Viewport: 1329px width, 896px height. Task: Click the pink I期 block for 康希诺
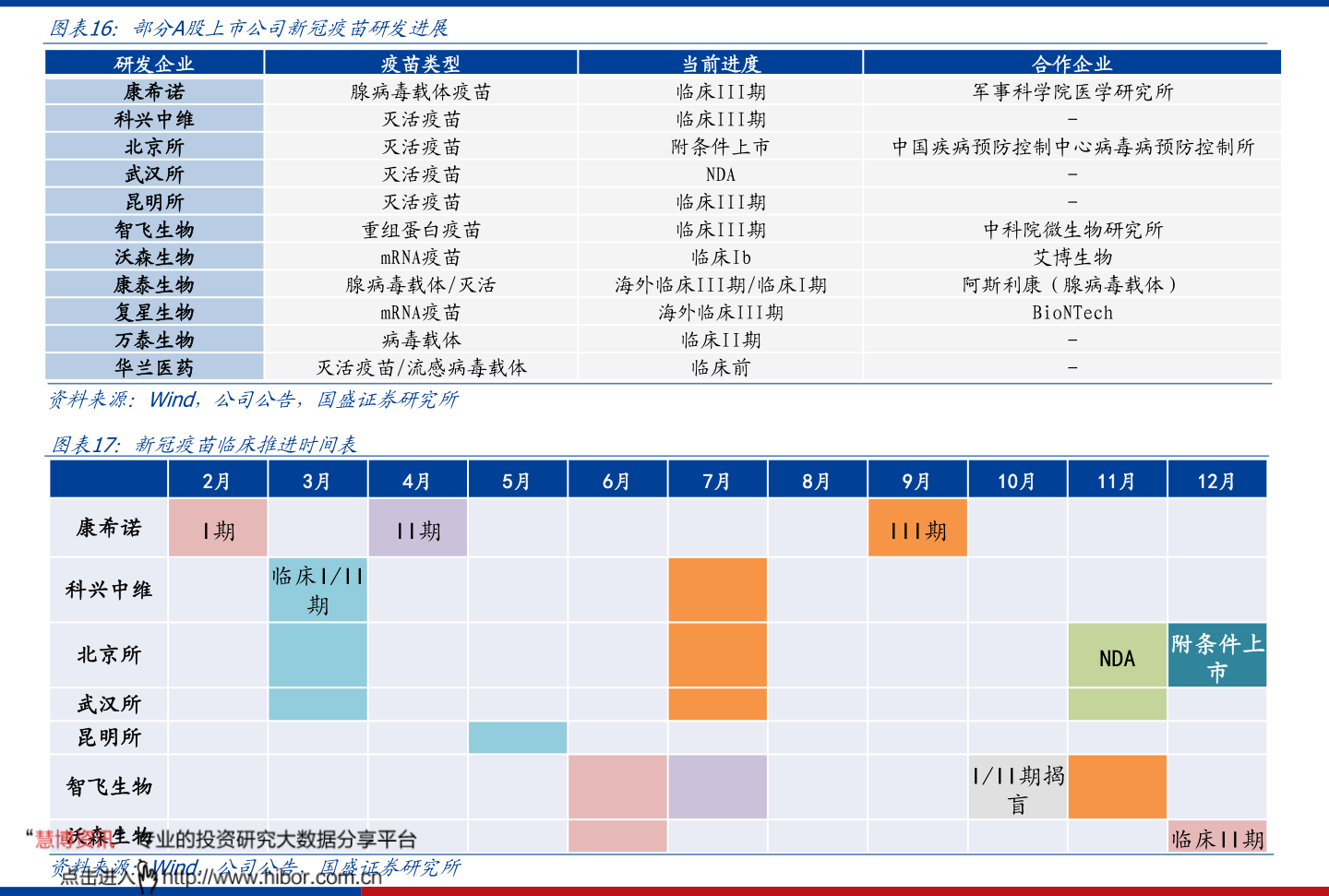(x=218, y=528)
